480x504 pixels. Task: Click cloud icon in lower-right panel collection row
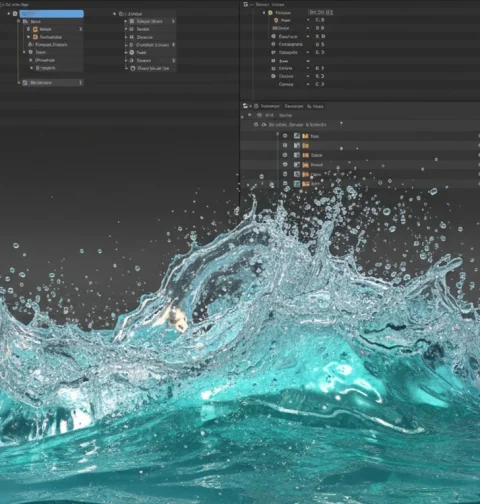264,125
